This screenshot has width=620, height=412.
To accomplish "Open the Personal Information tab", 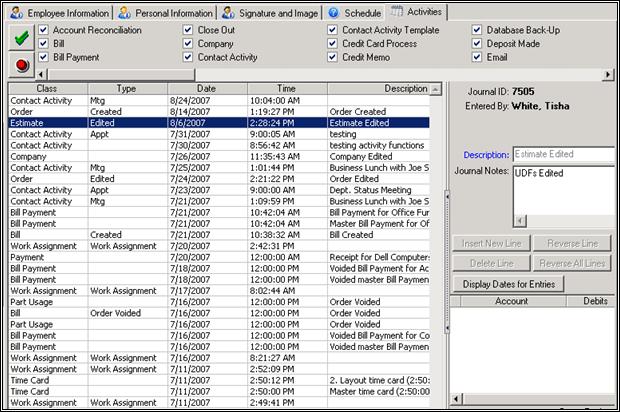I will (x=166, y=13).
